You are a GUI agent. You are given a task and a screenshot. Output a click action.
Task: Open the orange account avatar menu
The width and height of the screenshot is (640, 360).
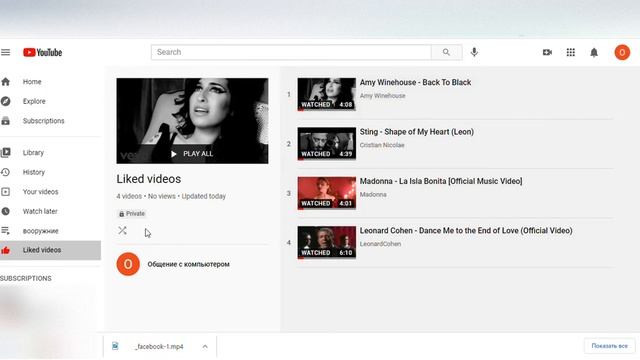622,52
